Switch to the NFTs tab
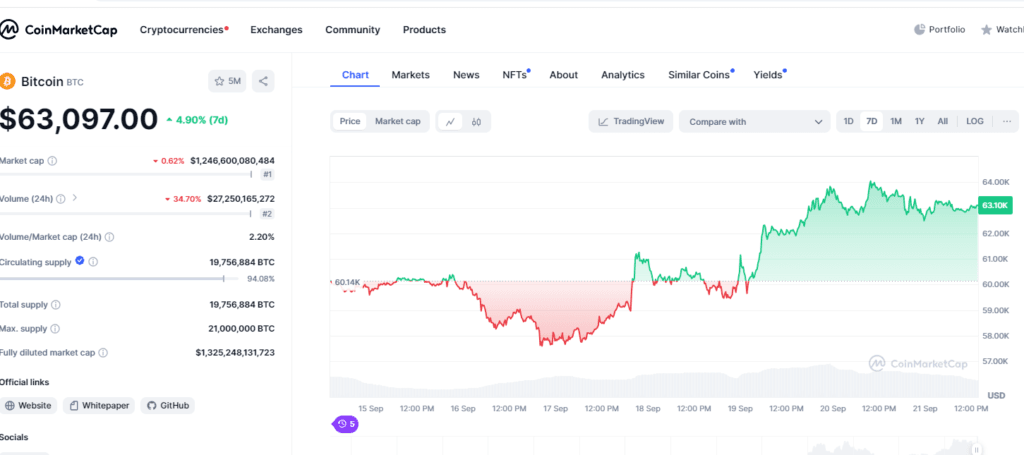This screenshot has height=455, width=1024. tap(515, 75)
